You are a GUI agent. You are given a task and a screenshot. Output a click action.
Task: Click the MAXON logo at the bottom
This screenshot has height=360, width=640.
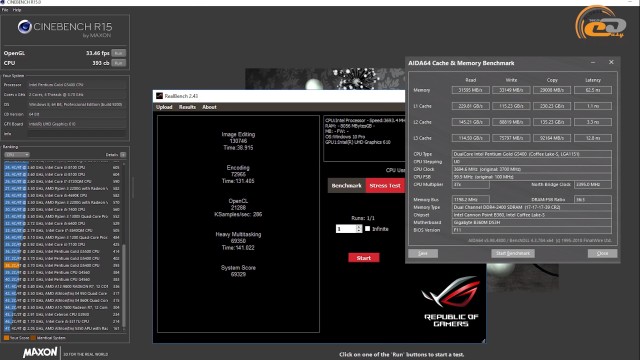point(40,352)
